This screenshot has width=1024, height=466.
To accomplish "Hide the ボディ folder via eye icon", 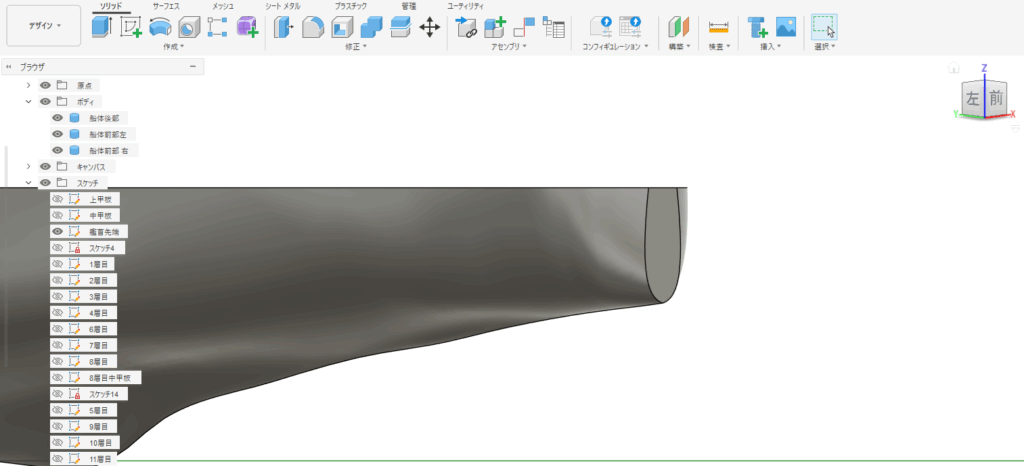I will click(x=45, y=102).
